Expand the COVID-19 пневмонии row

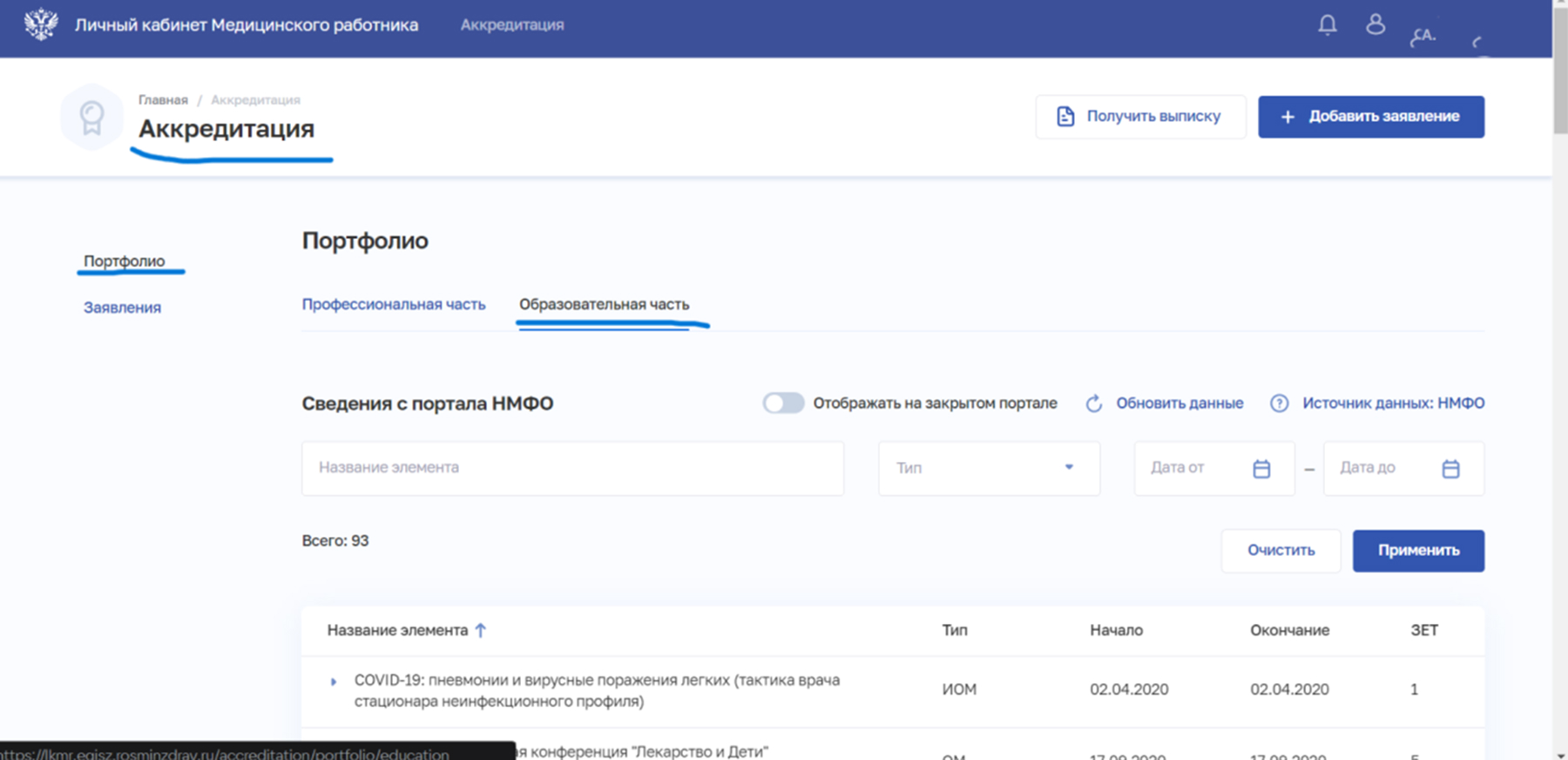pos(334,682)
